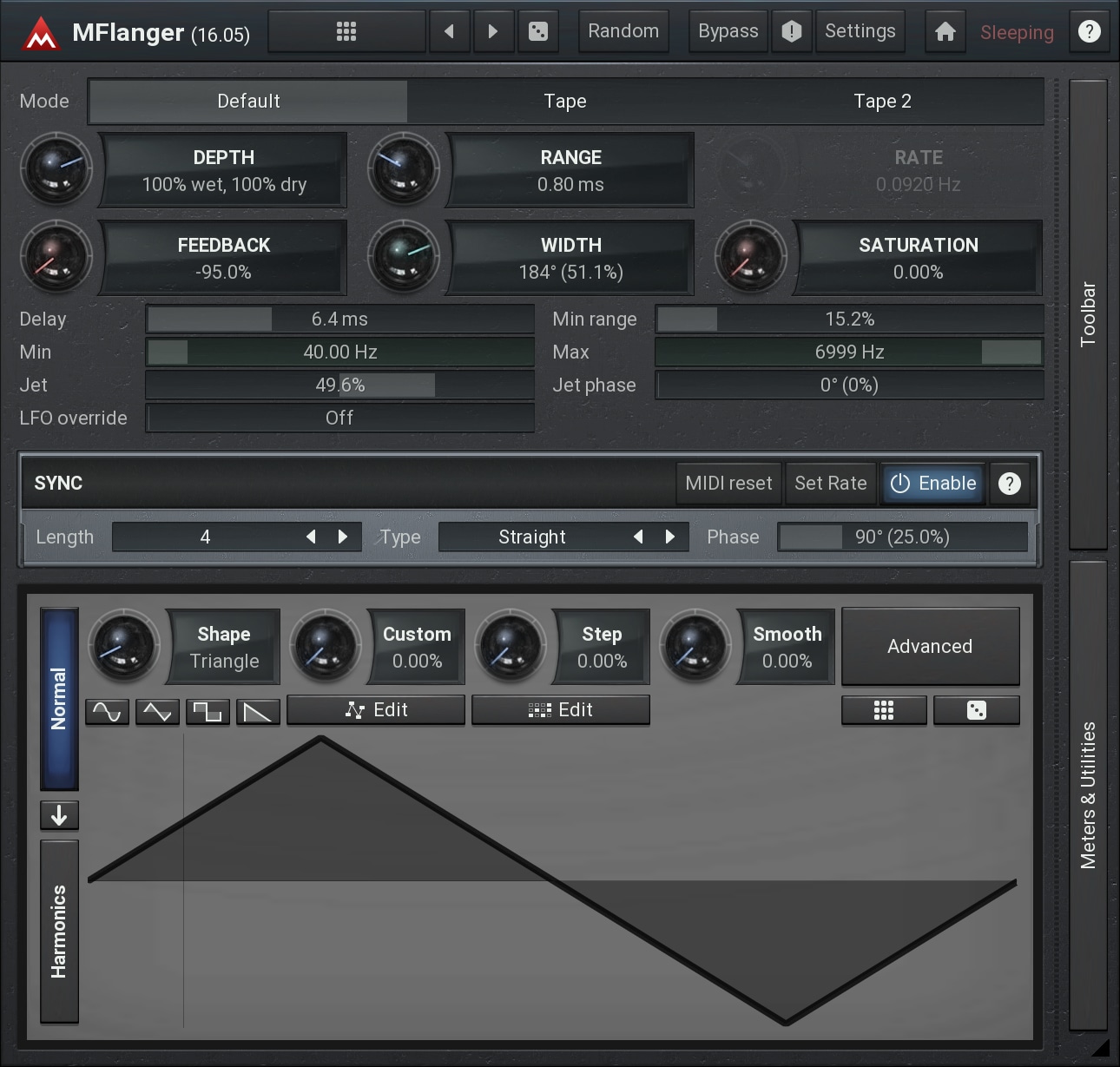1120x1067 pixels.
Task: Expand the Meters & Utilities side panel
Action: click(x=1088, y=795)
